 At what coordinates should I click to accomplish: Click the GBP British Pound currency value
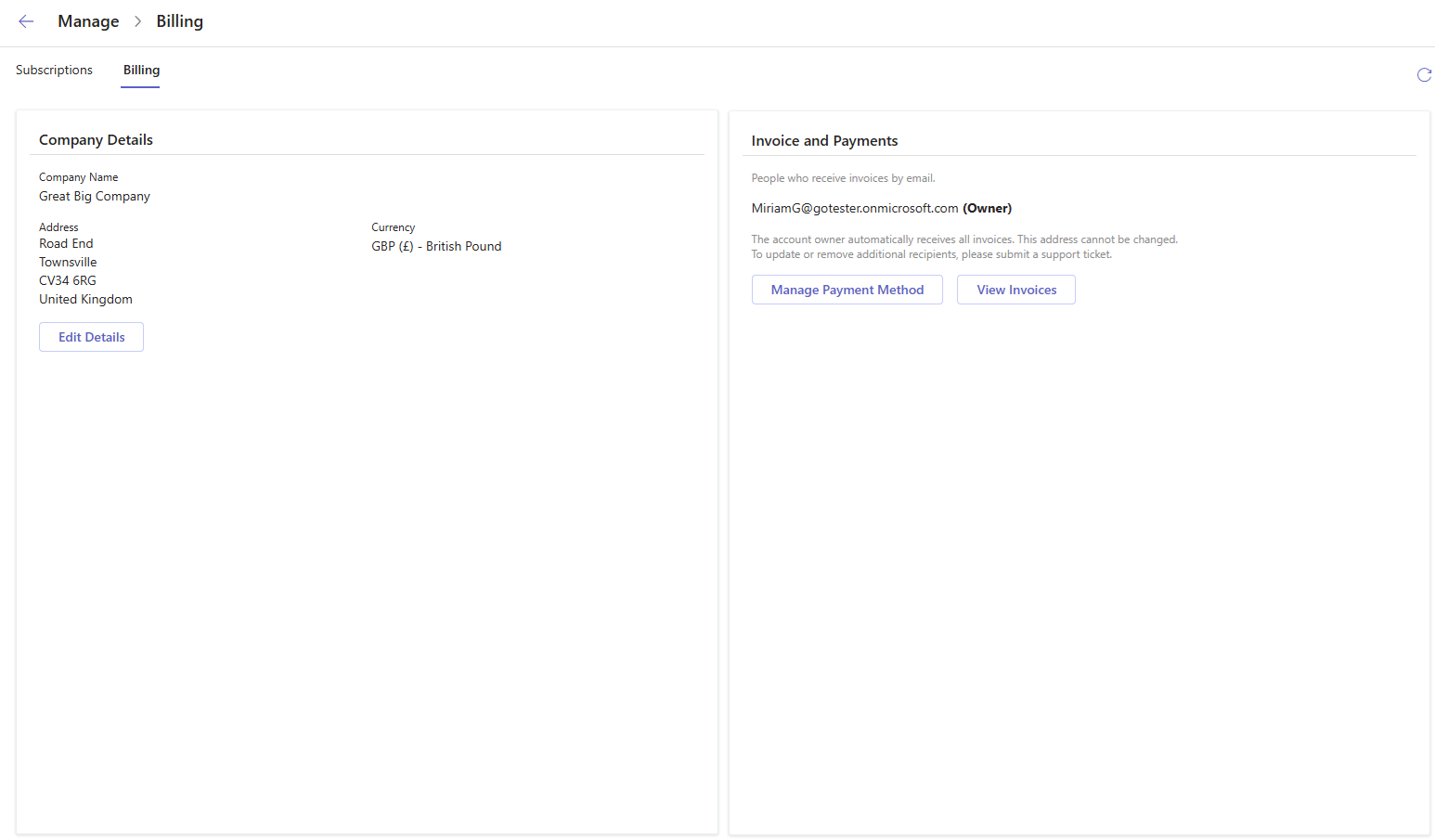436,247
